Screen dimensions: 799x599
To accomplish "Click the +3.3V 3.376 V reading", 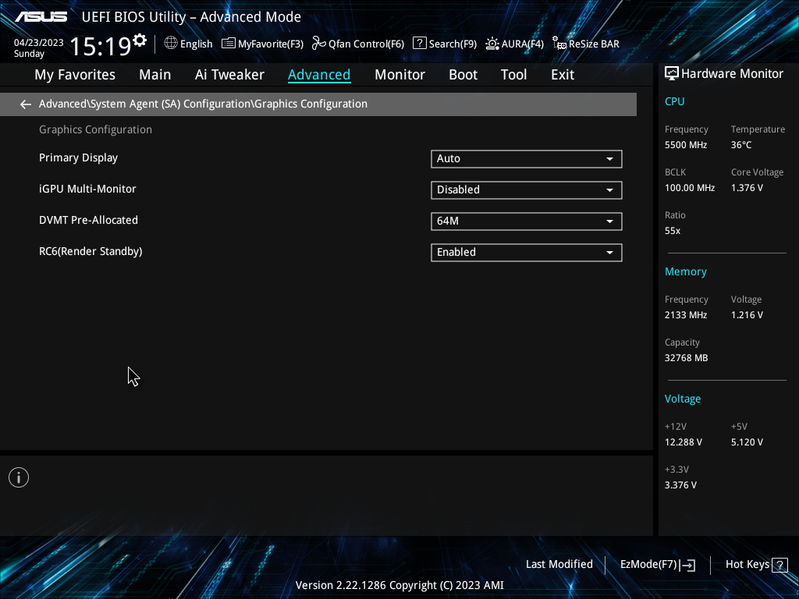I will coord(680,485).
